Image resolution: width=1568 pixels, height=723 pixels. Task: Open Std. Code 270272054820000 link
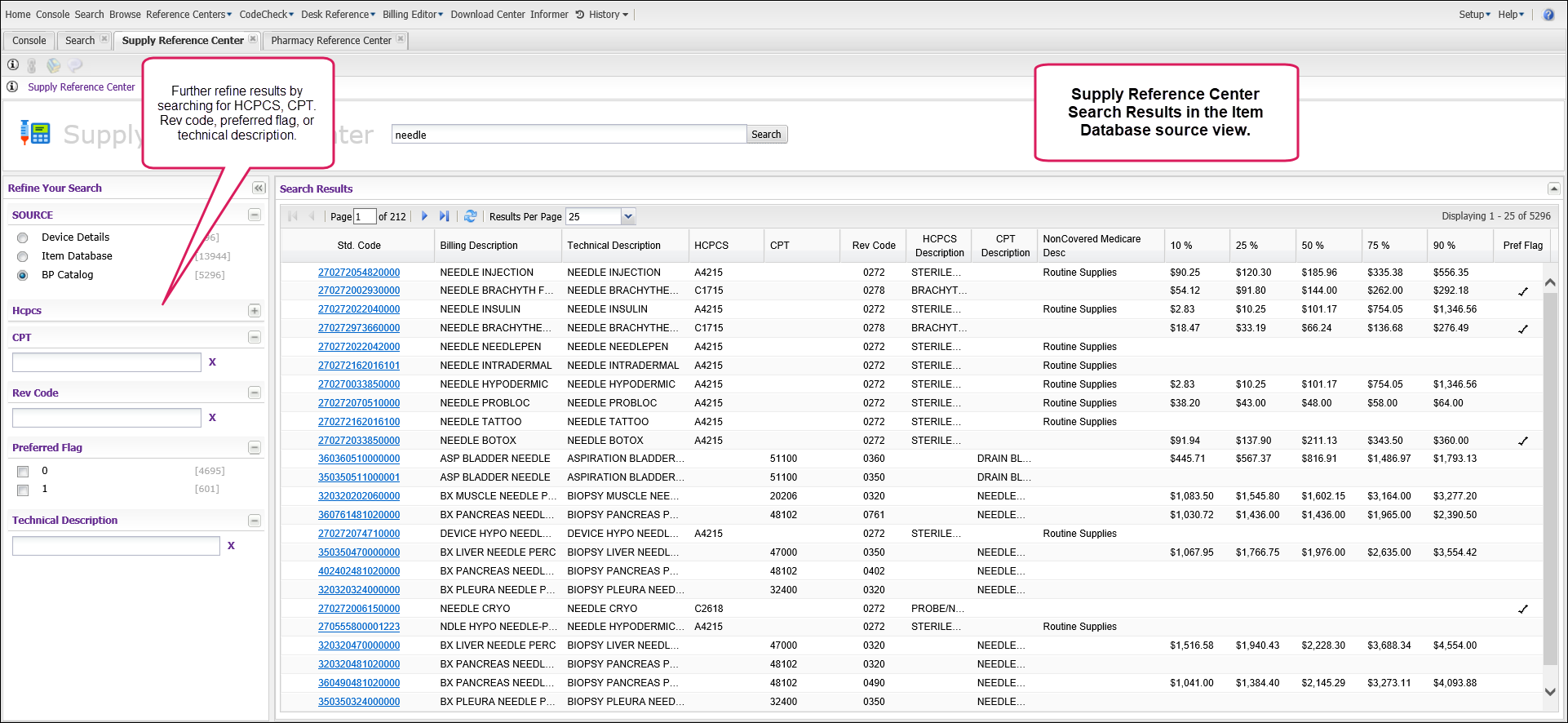359,273
